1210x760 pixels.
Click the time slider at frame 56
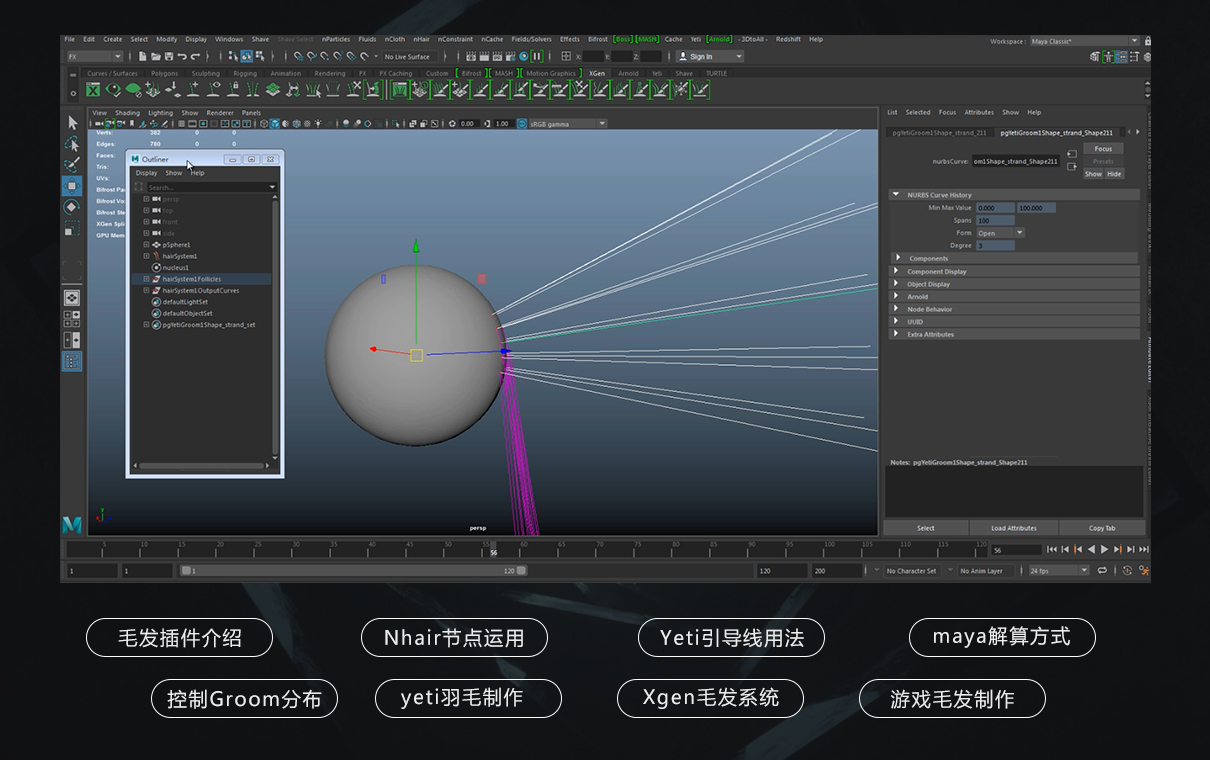point(493,550)
